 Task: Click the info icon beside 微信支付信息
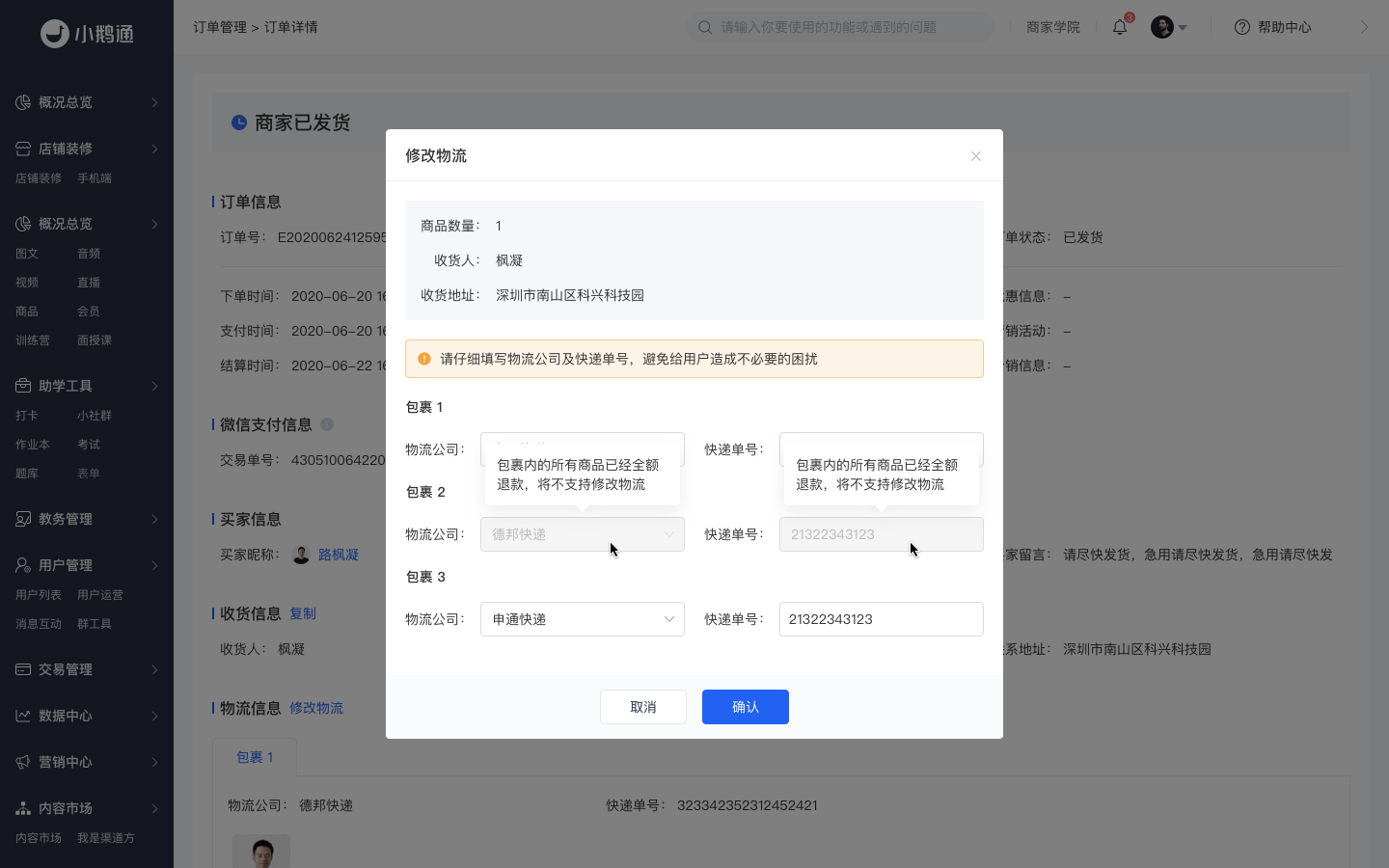327,424
